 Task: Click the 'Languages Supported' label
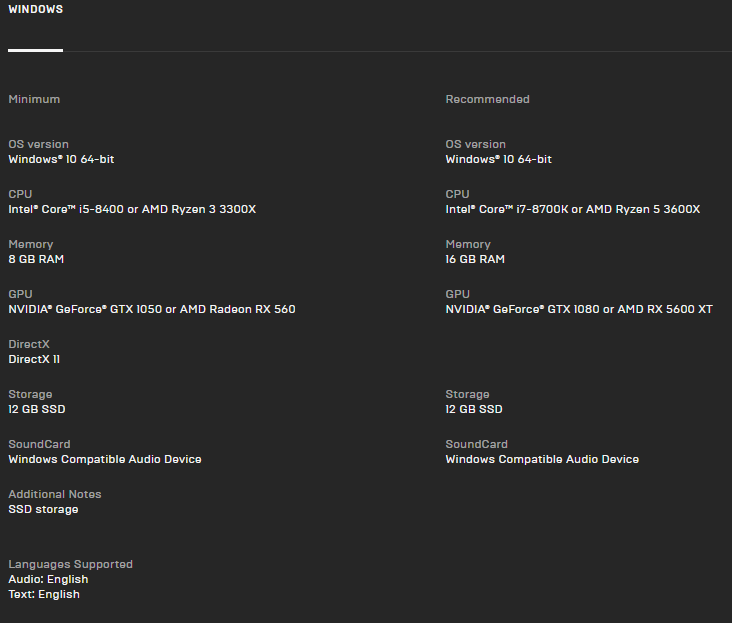pyautogui.click(x=70, y=565)
